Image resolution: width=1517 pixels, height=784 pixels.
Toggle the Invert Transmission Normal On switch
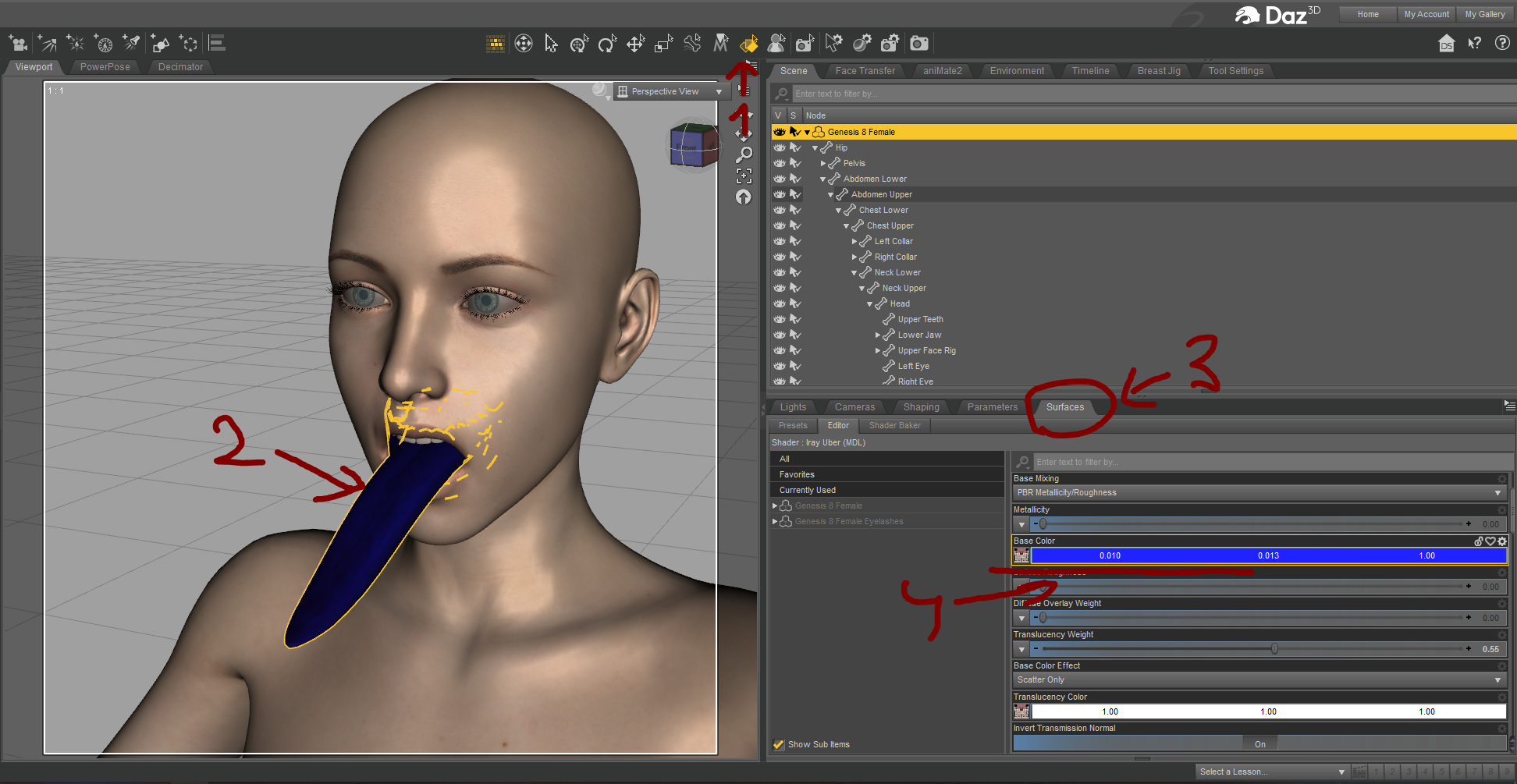tap(1259, 744)
